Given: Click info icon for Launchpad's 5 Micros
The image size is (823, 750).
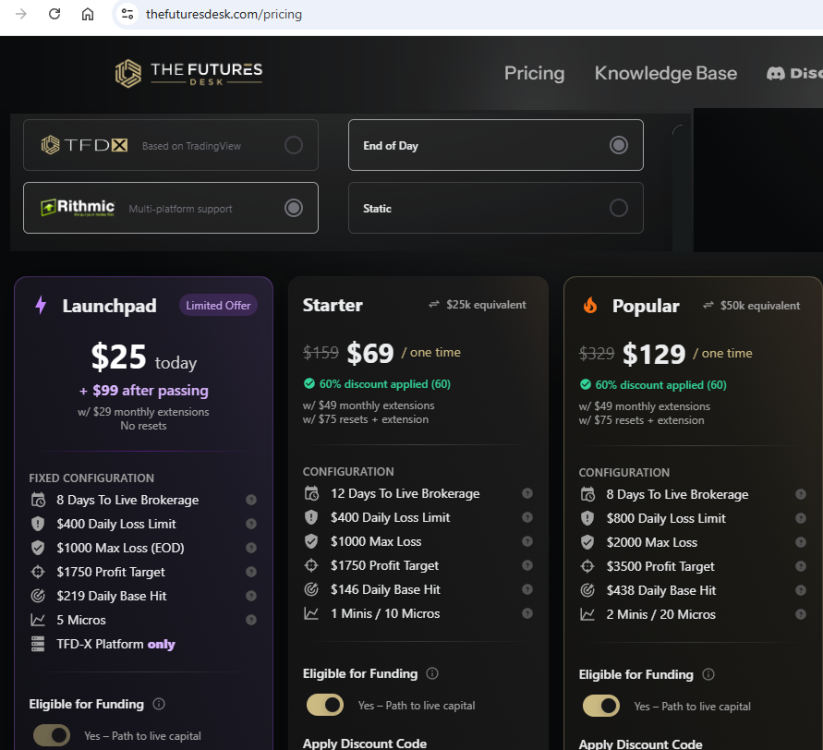Looking at the screenshot, I should pyautogui.click(x=251, y=620).
